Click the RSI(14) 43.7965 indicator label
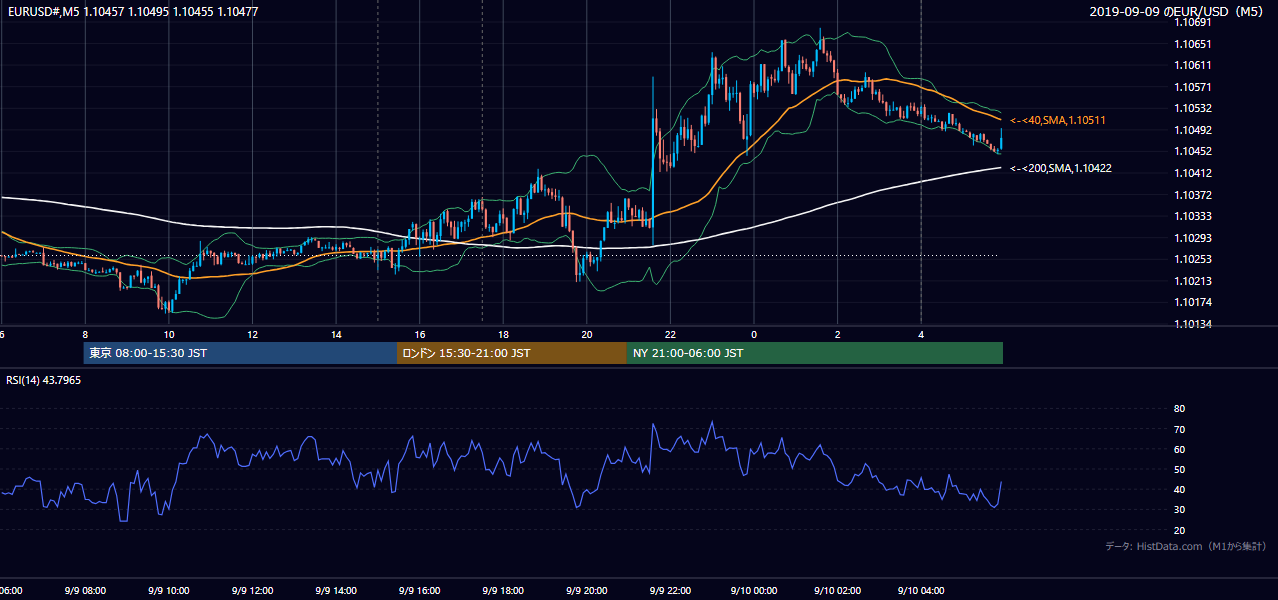This screenshot has height=600, width=1278. pyautogui.click(x=44, y=380)
